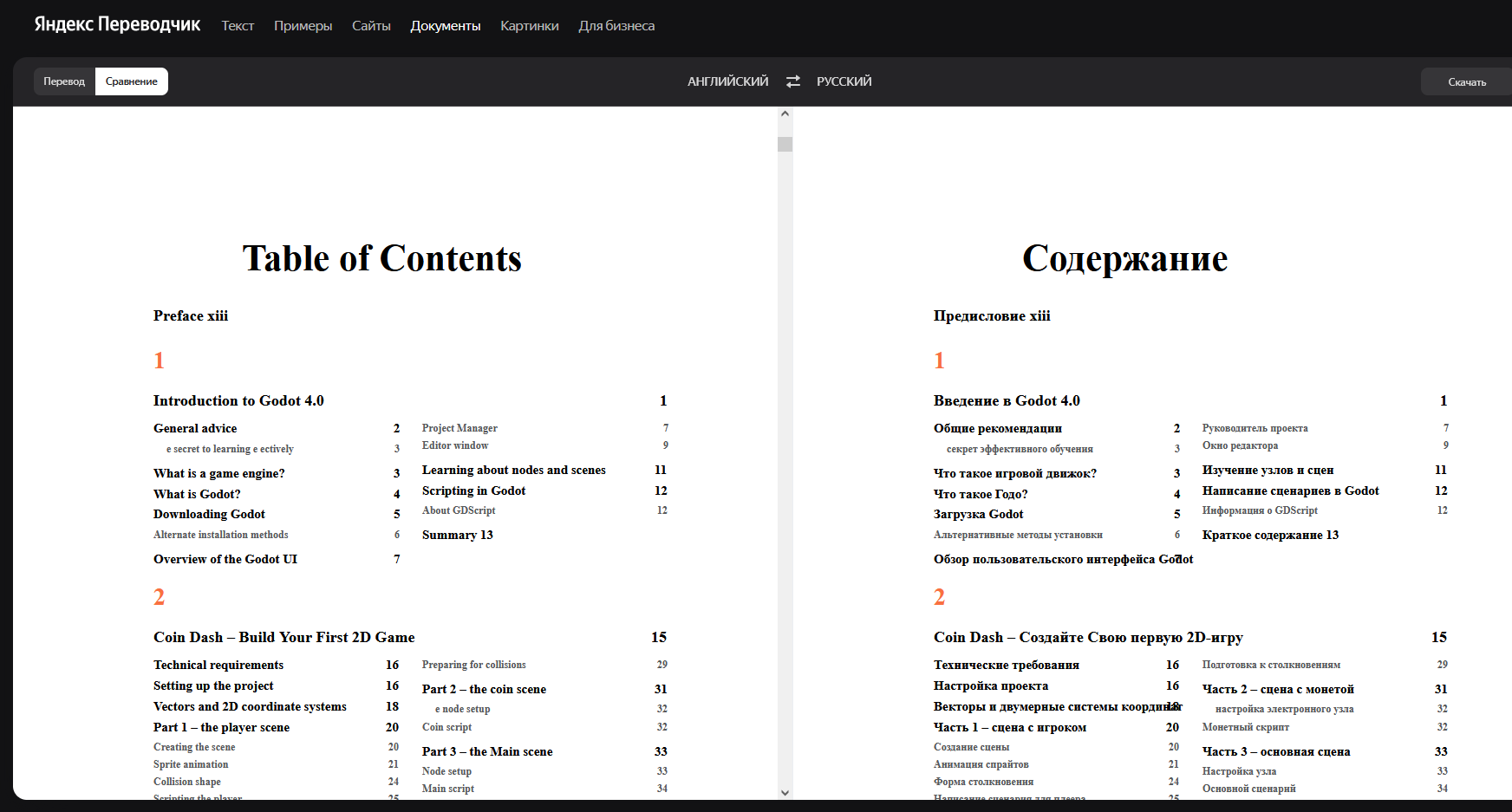Click 'Coin Dash – Создайте Свою первую 2D-игру'
The image size is (1512, 812).
tap(1088, 637)
